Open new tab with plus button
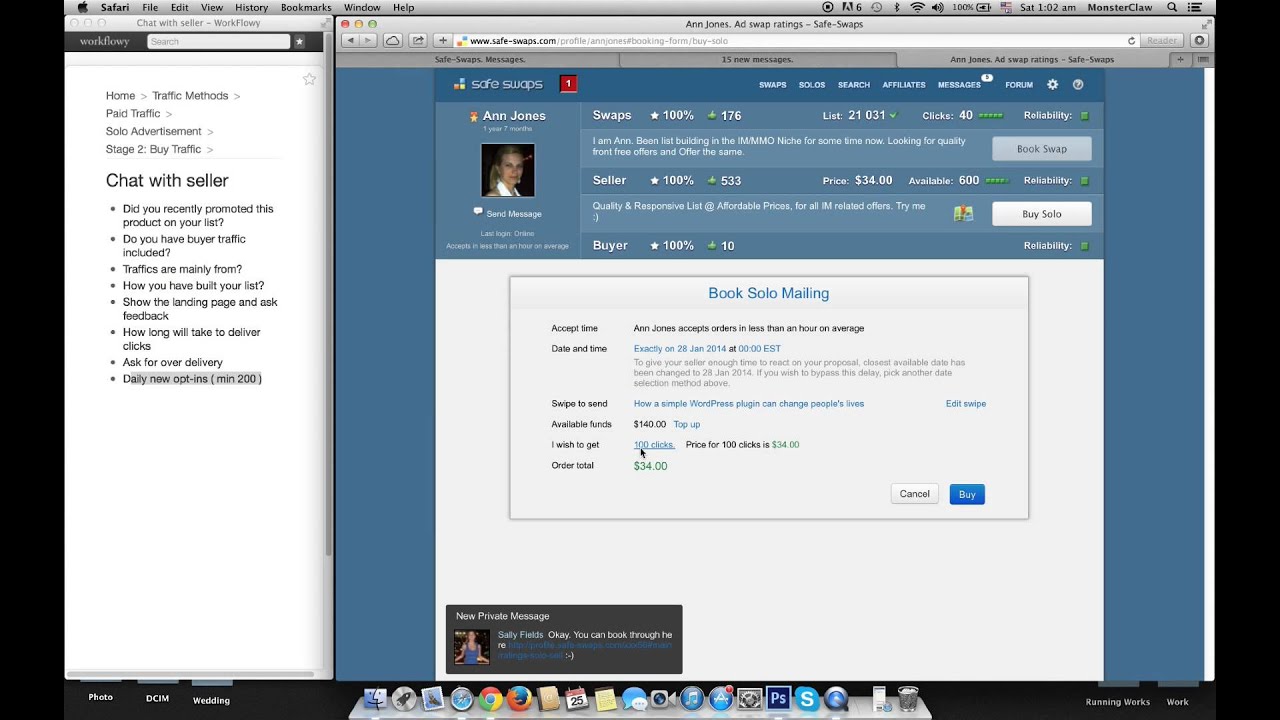Image resolution: width=1280 pixels, height=720 pixels. coord(1180,59)
